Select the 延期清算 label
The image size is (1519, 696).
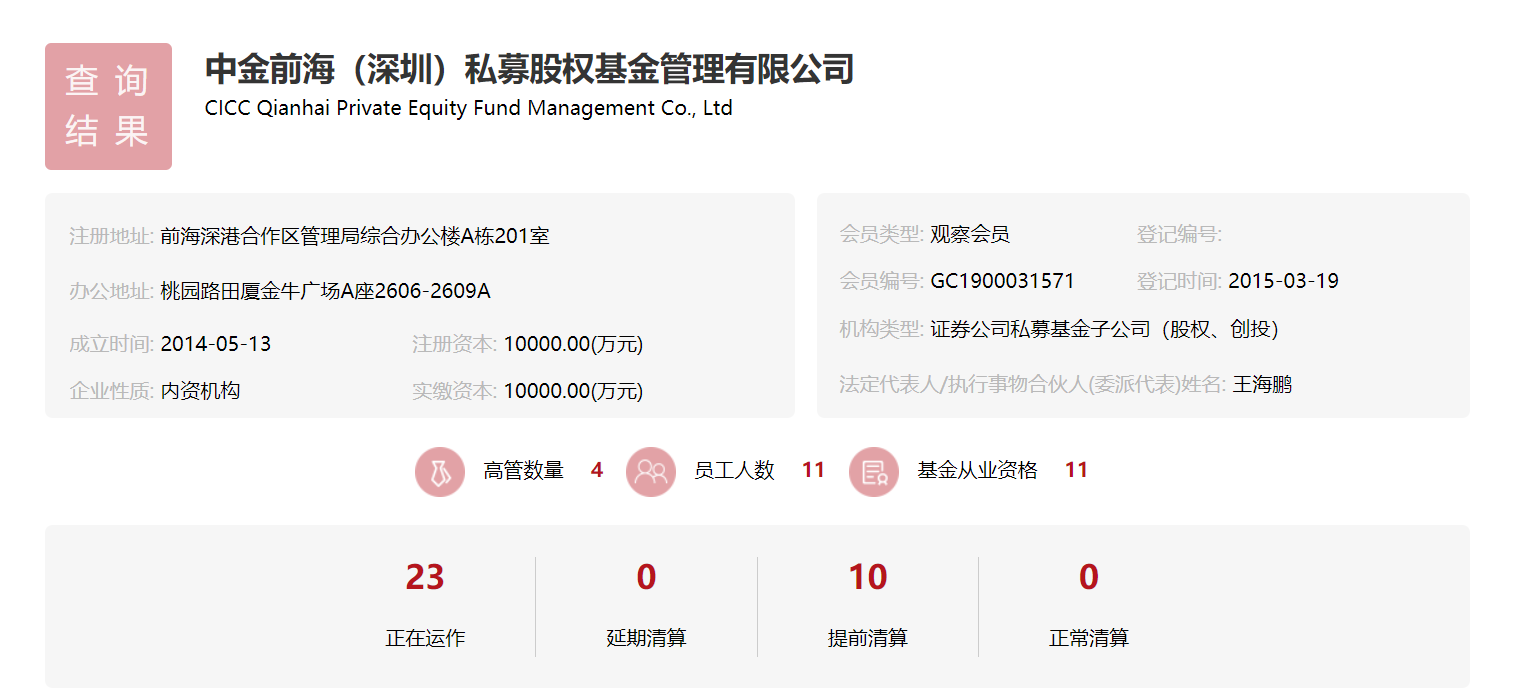coord(646,638)
